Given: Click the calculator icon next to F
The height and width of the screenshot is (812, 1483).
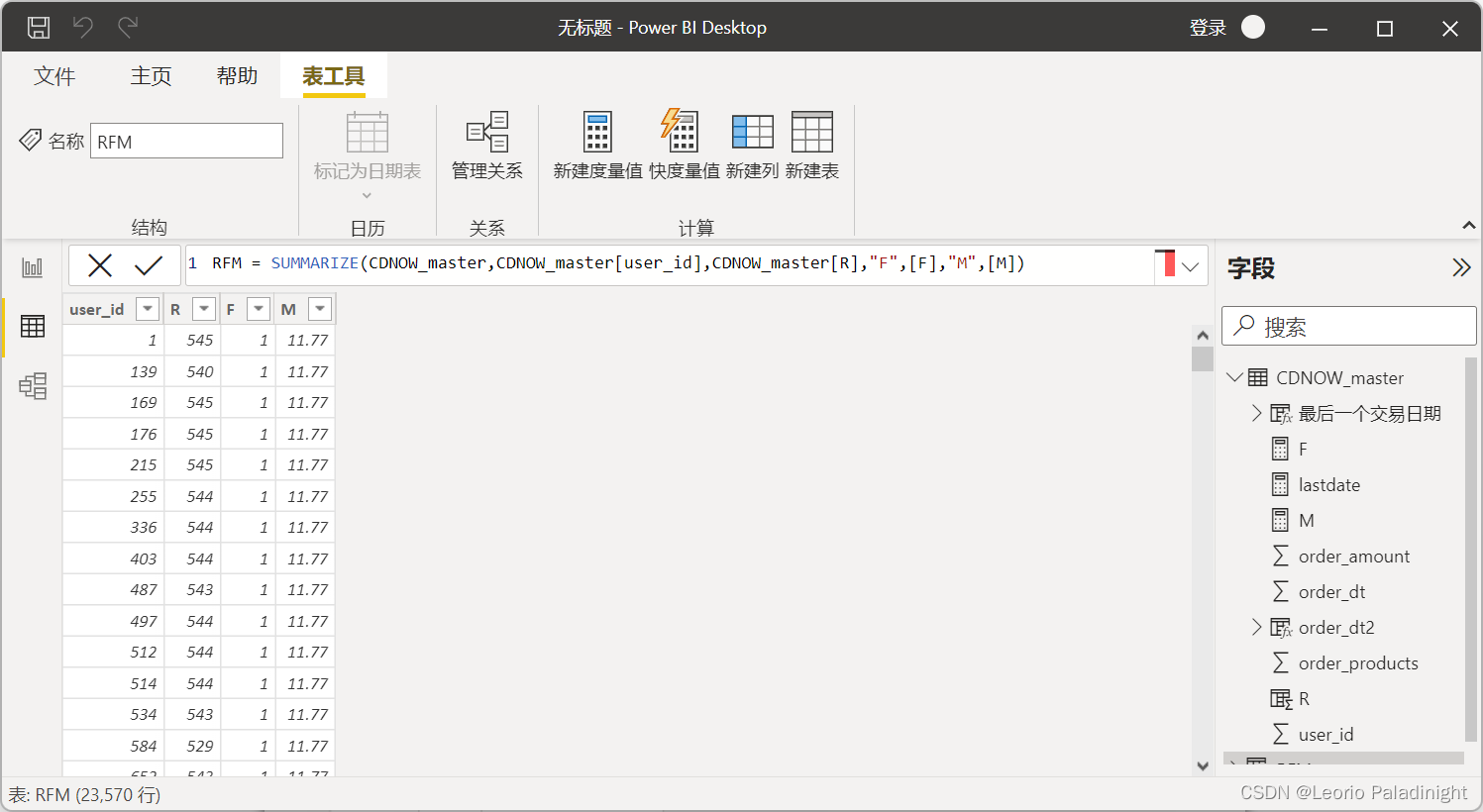Looking at the screenshot, I should point(1280,450).
